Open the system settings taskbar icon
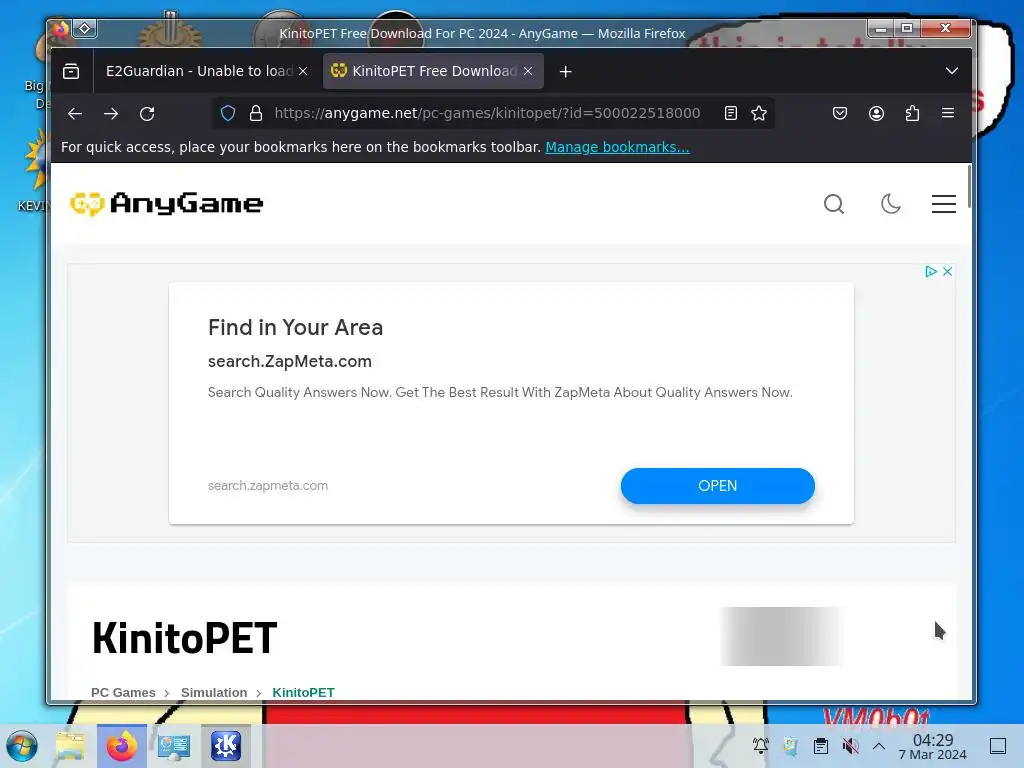 click(174, 746)
